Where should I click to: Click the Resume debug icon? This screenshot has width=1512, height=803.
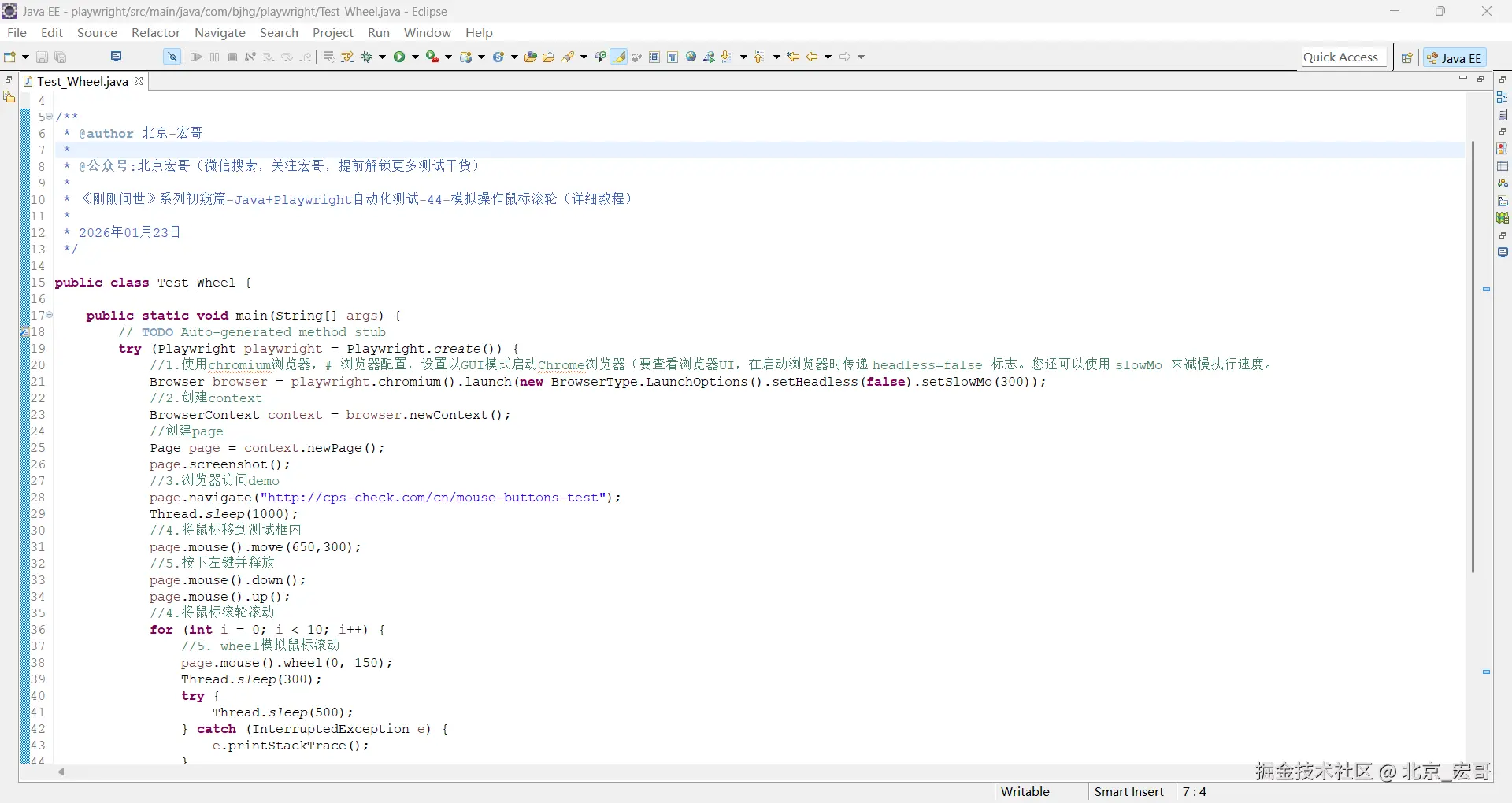pos(197,57)
